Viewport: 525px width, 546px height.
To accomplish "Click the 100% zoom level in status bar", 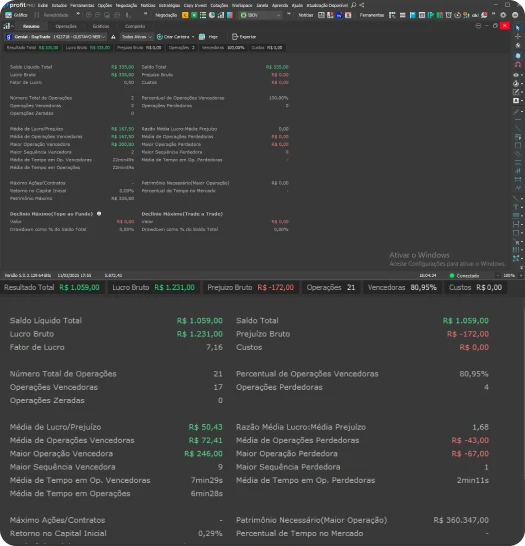I will [509, 275].
